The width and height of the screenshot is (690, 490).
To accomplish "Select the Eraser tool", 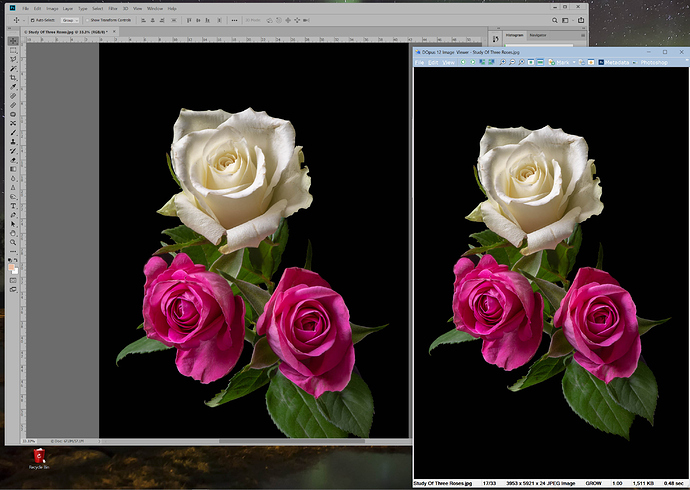I will pos(13,160).
